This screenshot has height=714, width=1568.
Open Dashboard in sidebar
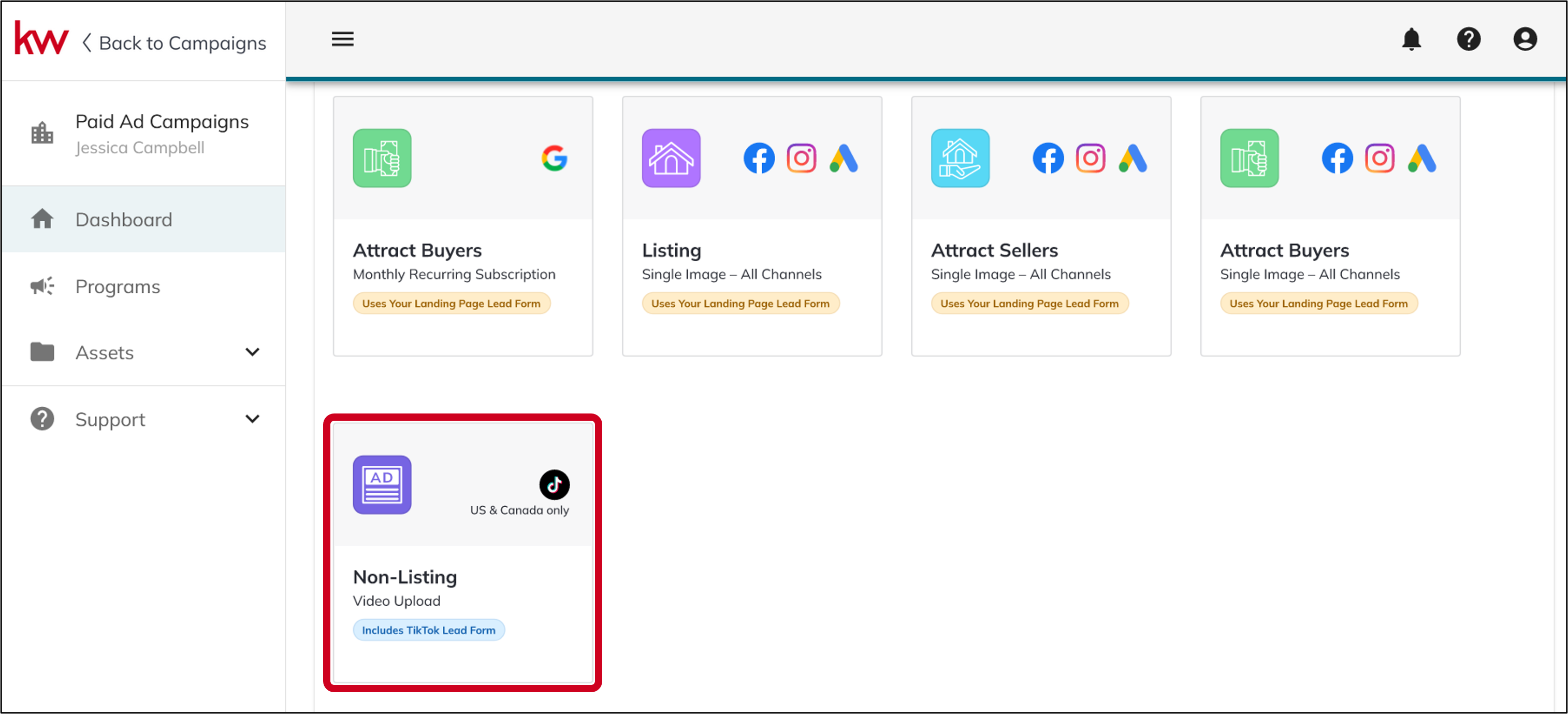143,219
